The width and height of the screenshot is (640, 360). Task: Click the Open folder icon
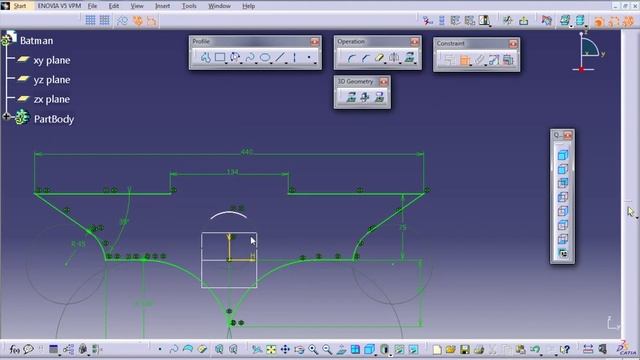tap(451, 349)
